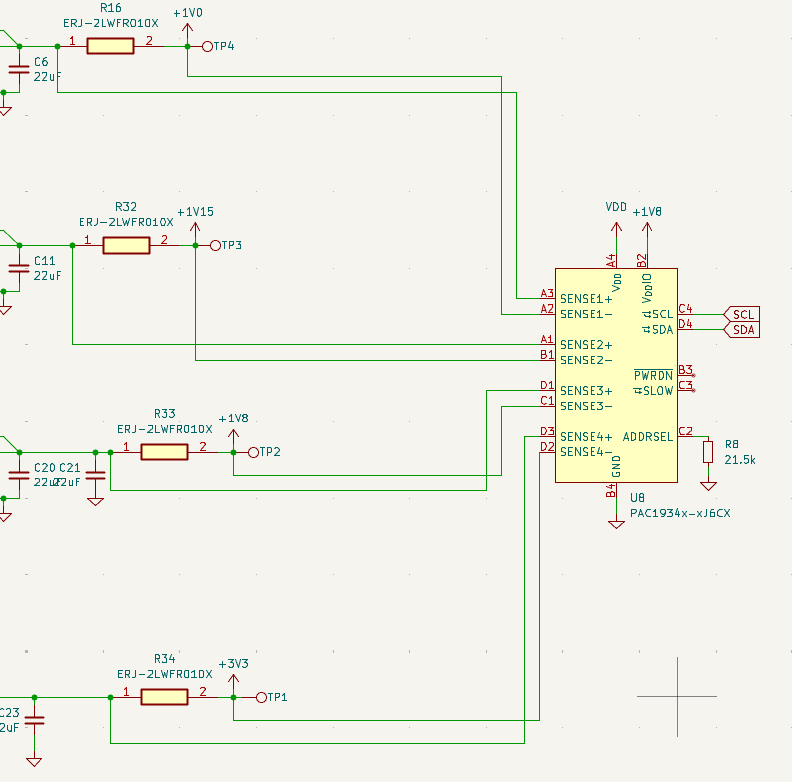Click the R33 resistor body
This screenshot has width=792, height=782.
(x=164, y=452)
